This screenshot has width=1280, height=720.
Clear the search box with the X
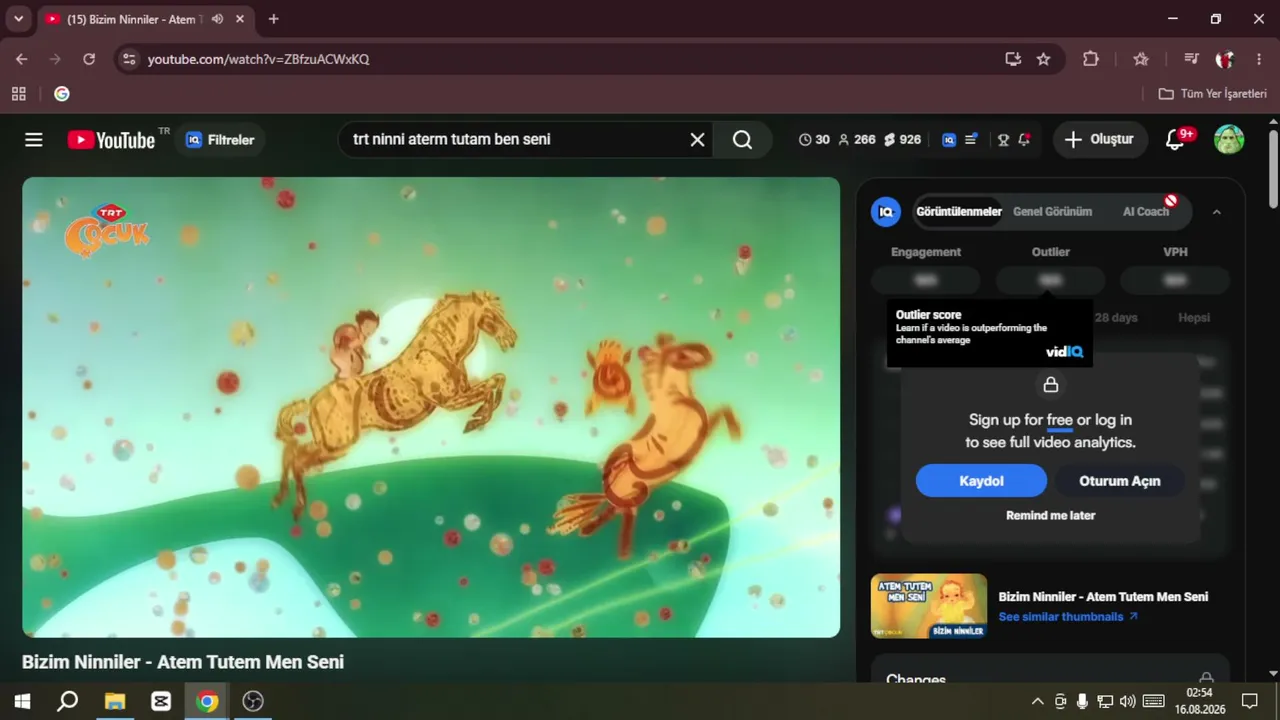click(x=698, y=140)
